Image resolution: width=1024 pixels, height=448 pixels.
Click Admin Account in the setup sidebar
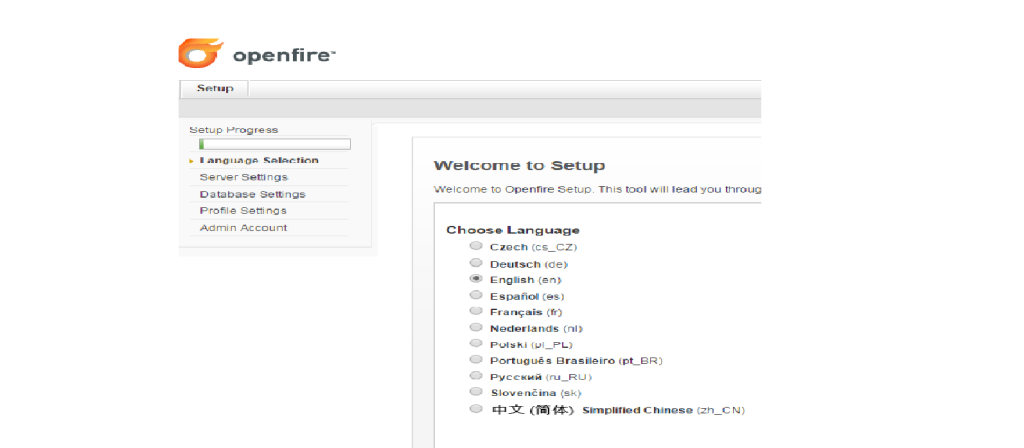pyautogui.click(x=243, y=227)
